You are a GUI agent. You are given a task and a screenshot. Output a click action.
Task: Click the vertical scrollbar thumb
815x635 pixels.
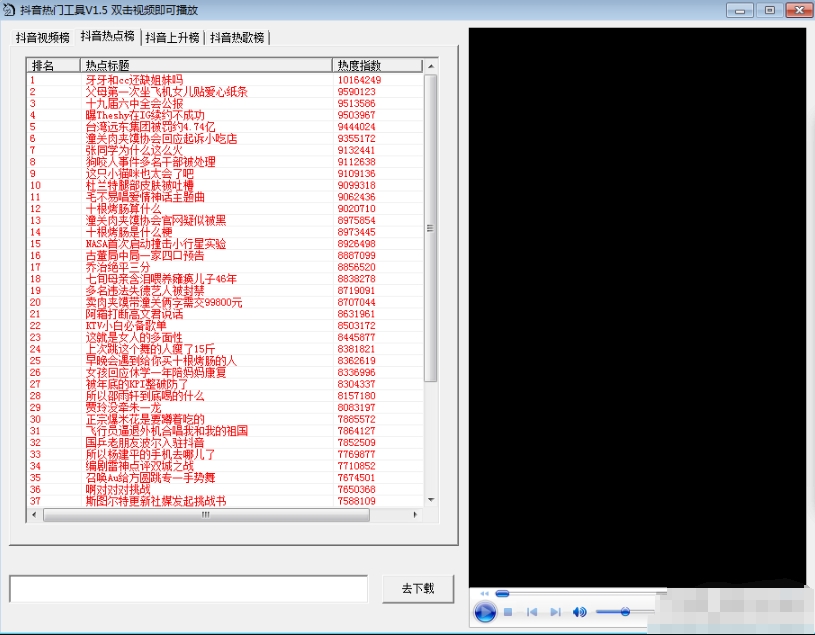click(430, 228)
